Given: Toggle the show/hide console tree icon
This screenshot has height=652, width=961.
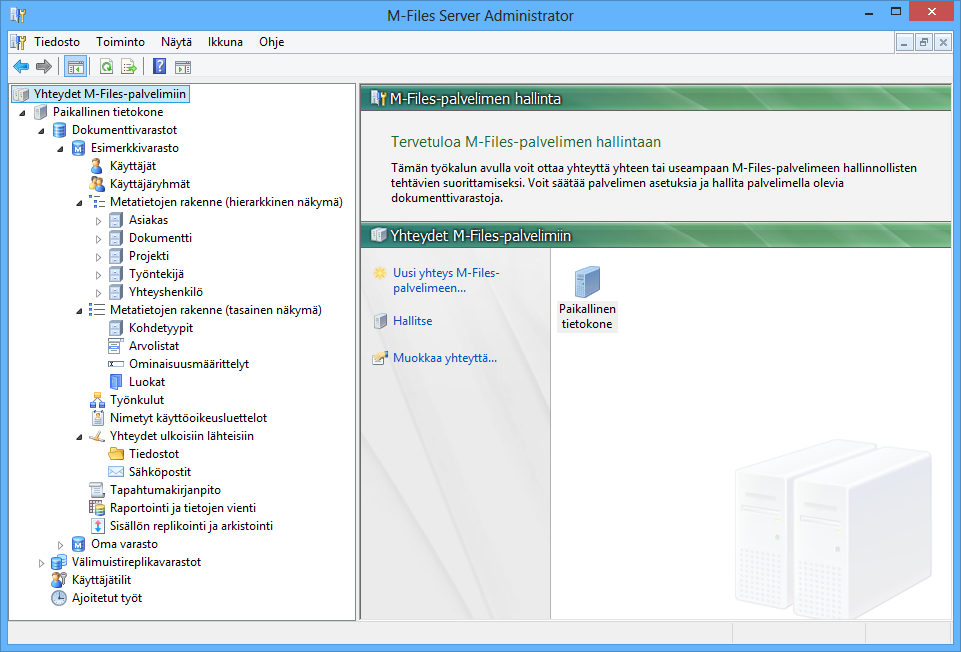Looking at the screenshot, I should tap(75, 66).
